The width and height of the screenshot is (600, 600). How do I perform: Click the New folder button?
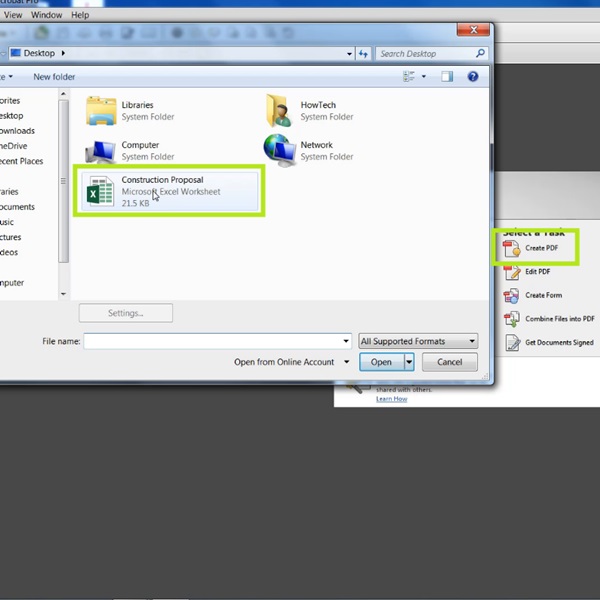pyautogui.click(x=54, y=77)
